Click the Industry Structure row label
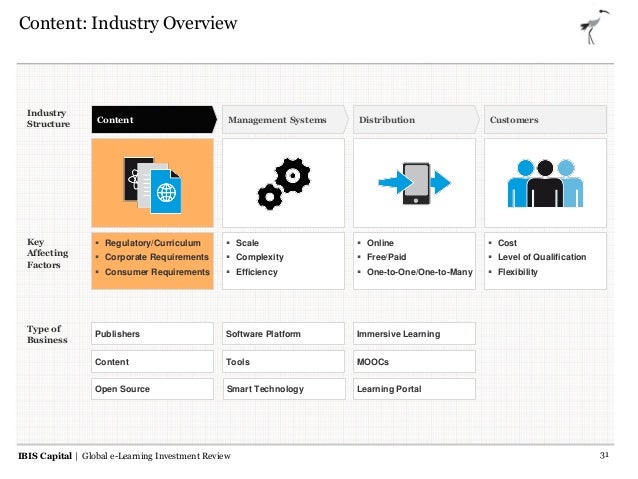The height and width of the screenshot is (479, 638). pyautogui.click(x=48, y=118)
